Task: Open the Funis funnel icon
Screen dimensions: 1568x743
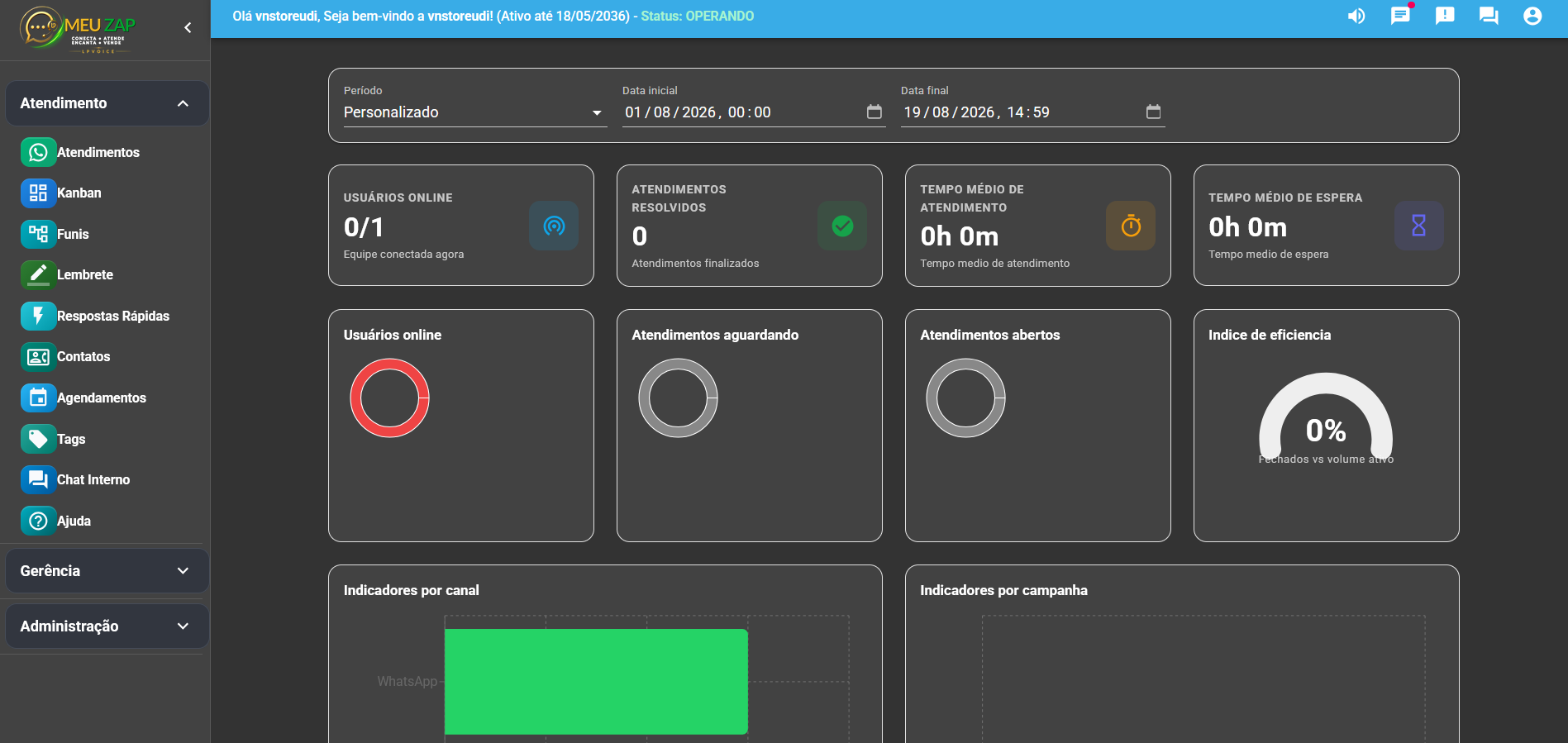Action: [x=38, y=234]
